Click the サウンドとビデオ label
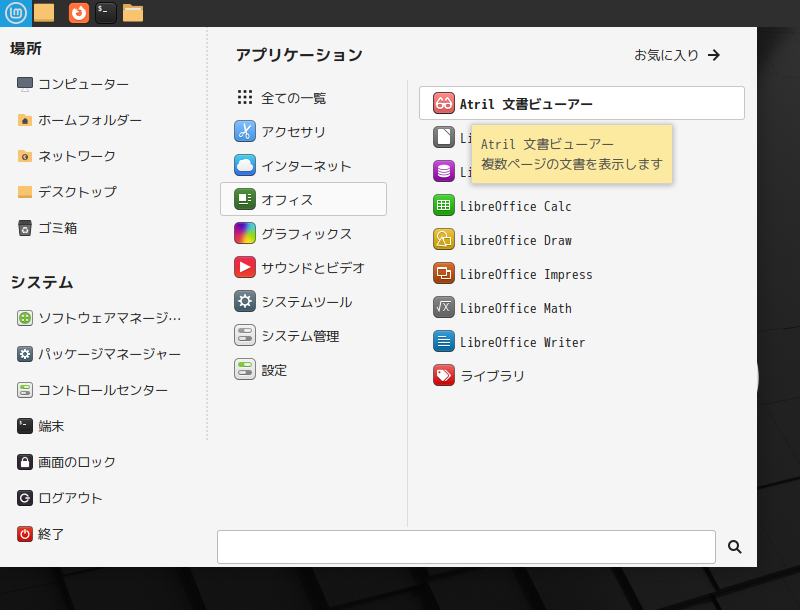 pos(313,268)
